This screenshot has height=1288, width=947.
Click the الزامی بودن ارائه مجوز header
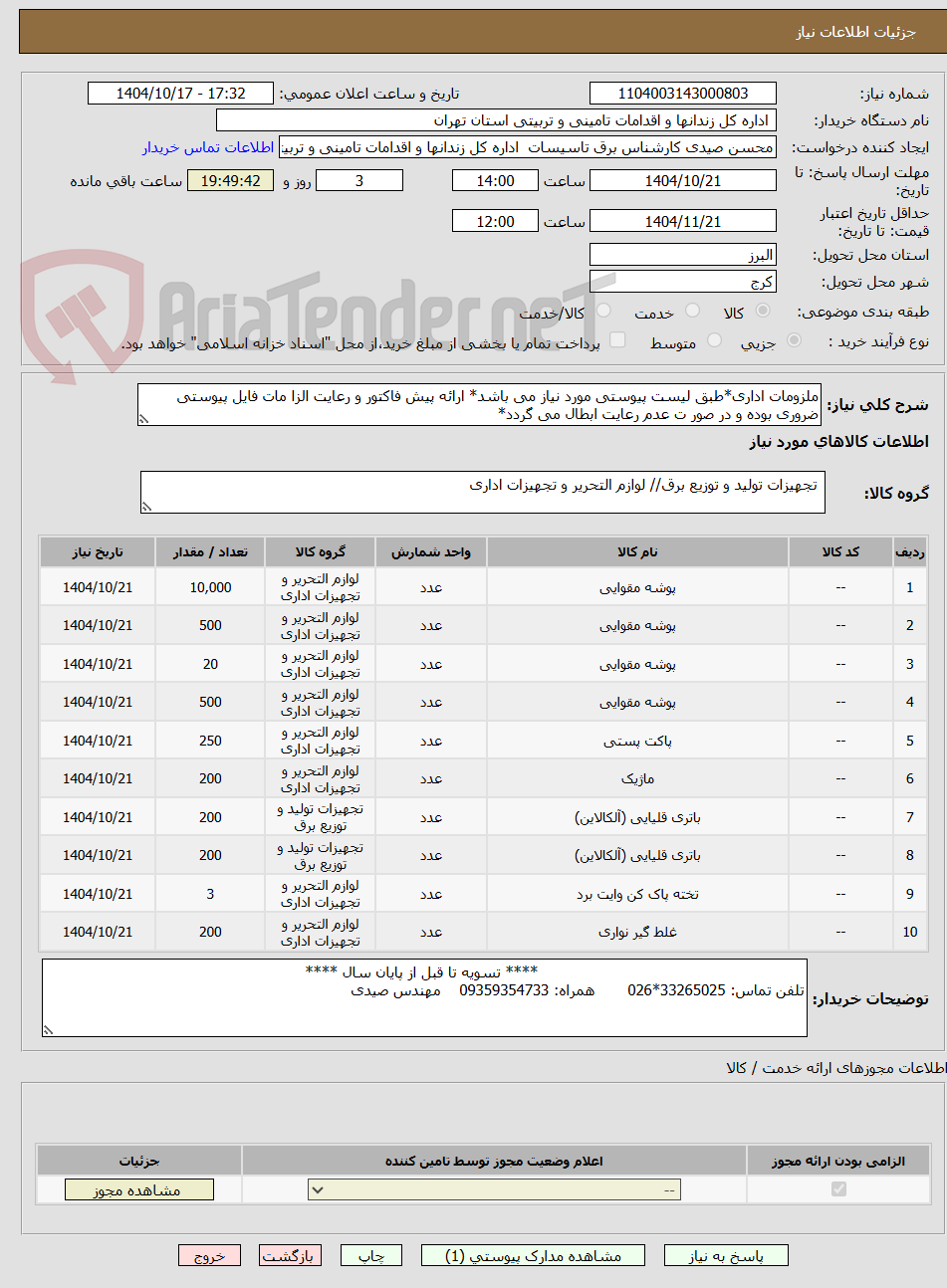click(838, 1161)
